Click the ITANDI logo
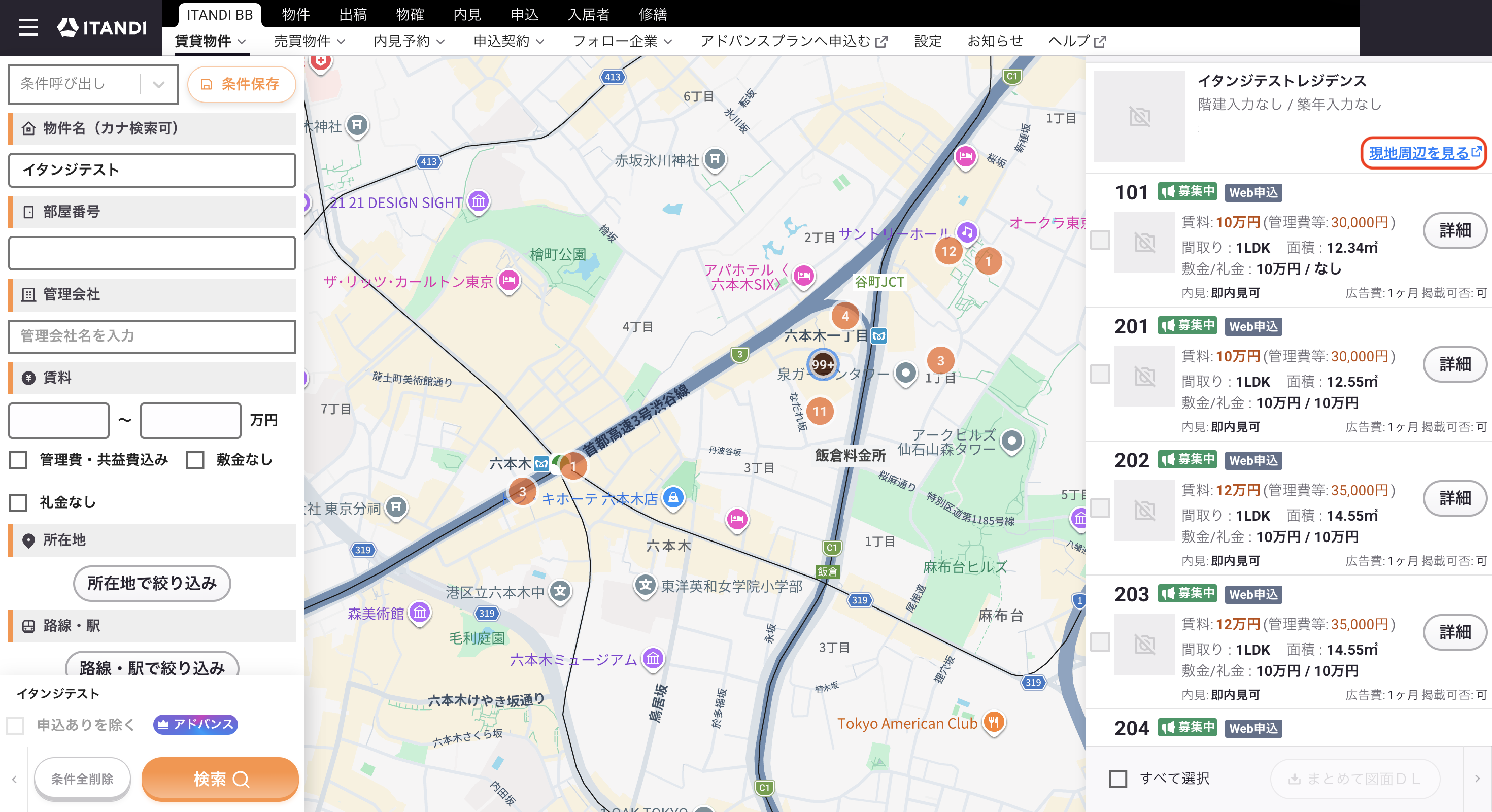This screenshot has height=812, width=1492. tap(102, 27)
